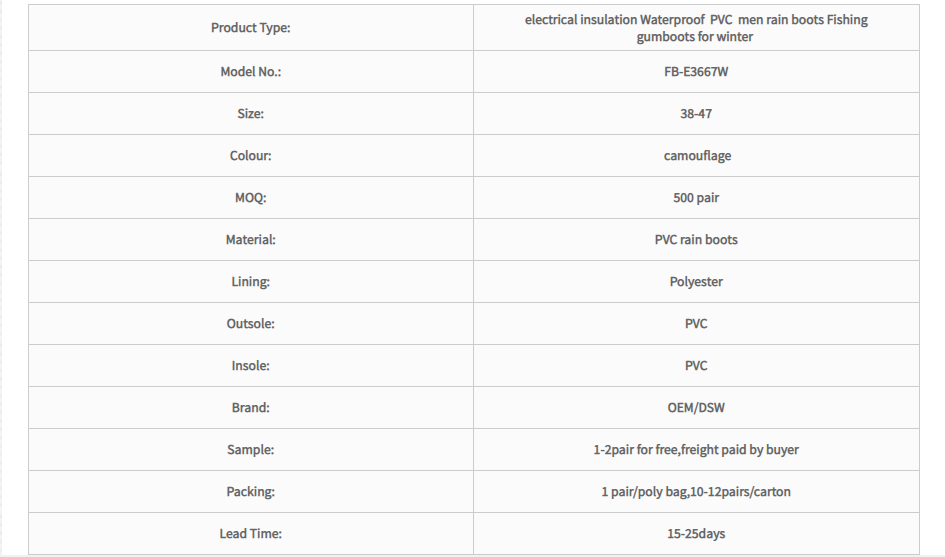This screenshot has height=557, width=945.
Task: Click the PVC value in Insole row
Action: (x=696, y=366)
